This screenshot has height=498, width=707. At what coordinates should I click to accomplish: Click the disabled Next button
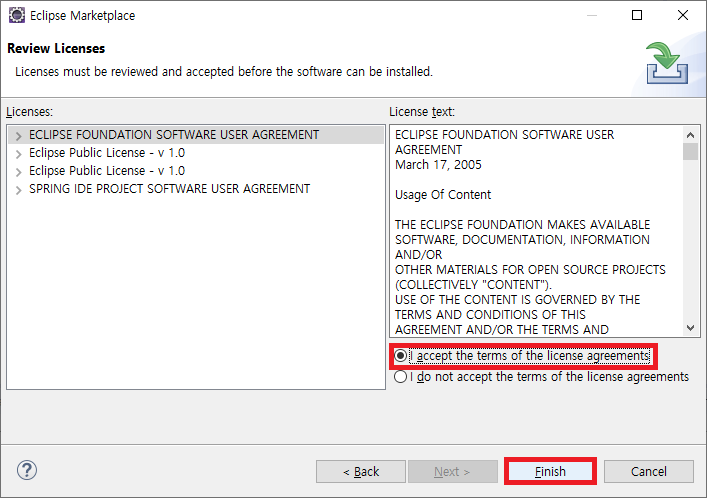click(453, 471)
